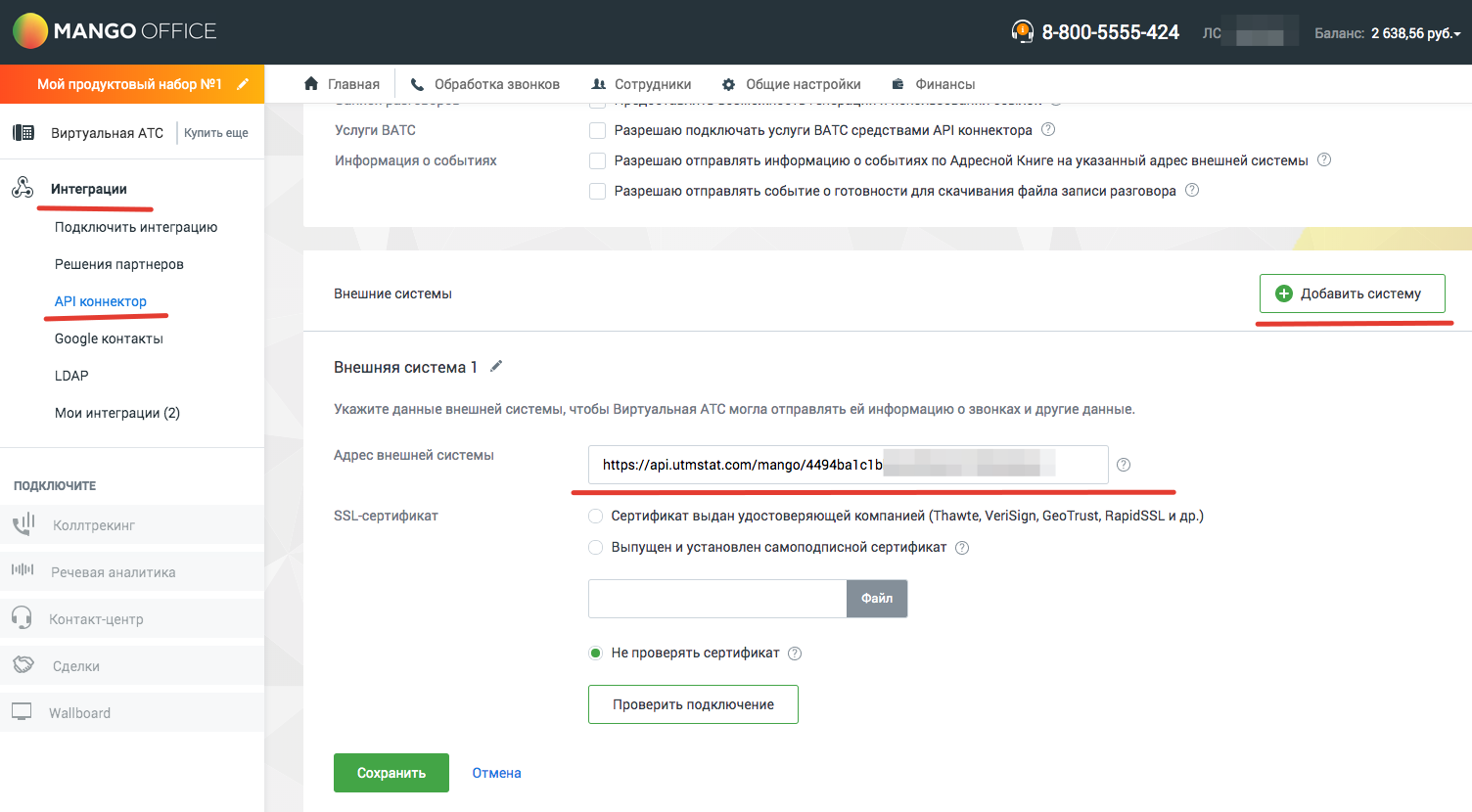This screenshot has width=1472, height=812.
Task: Open help icon next to external system address
Action: 1124,465
